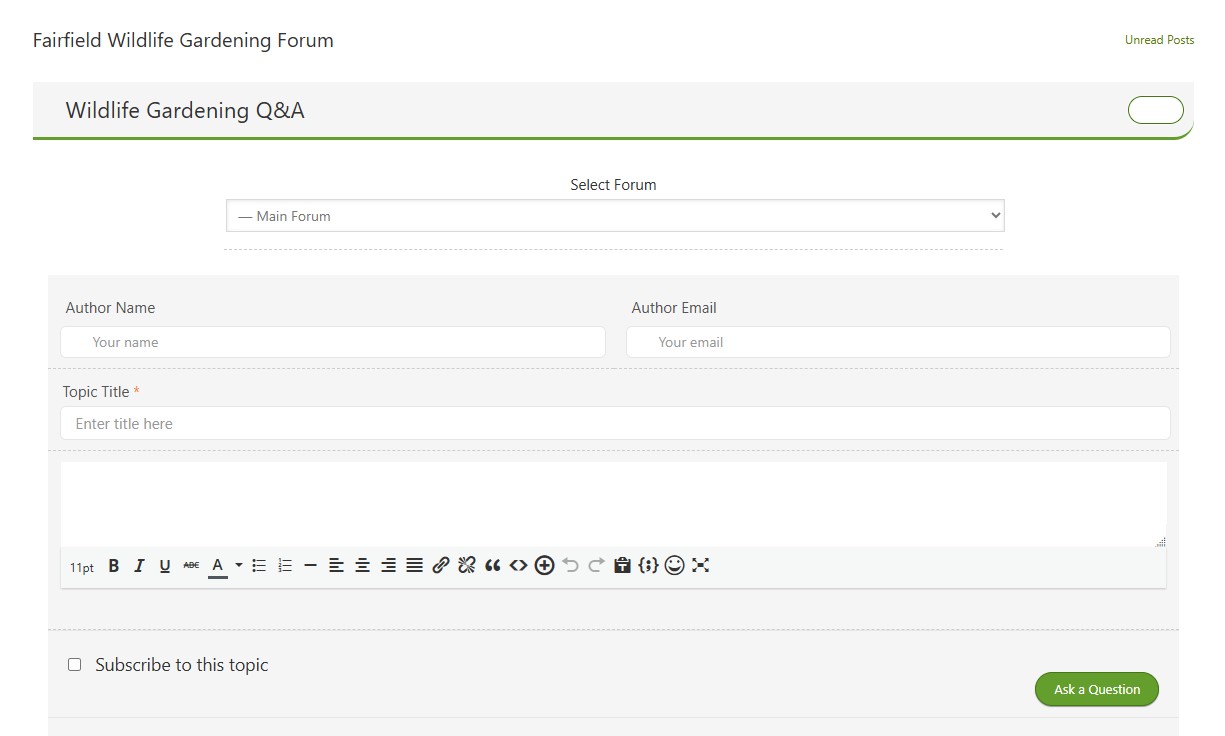Insert a link with the chain icon
The width and height of the screenshot is (1225, 736).
click(x=441, y=566)
